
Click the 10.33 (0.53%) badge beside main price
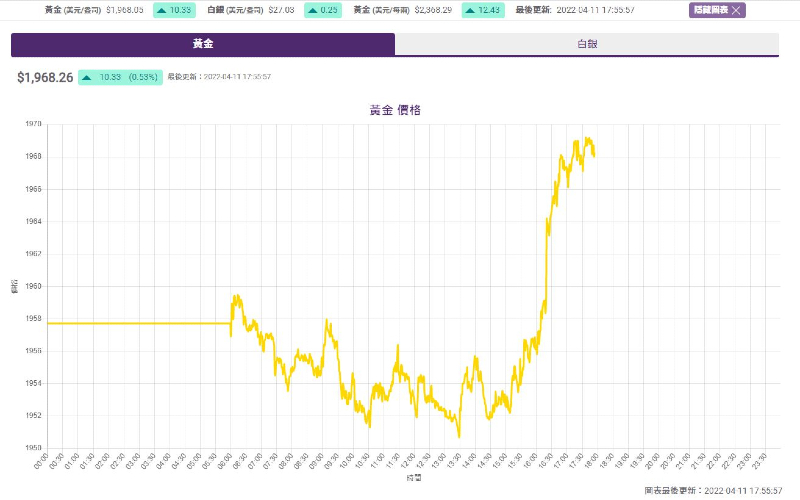tap(120, 77)
